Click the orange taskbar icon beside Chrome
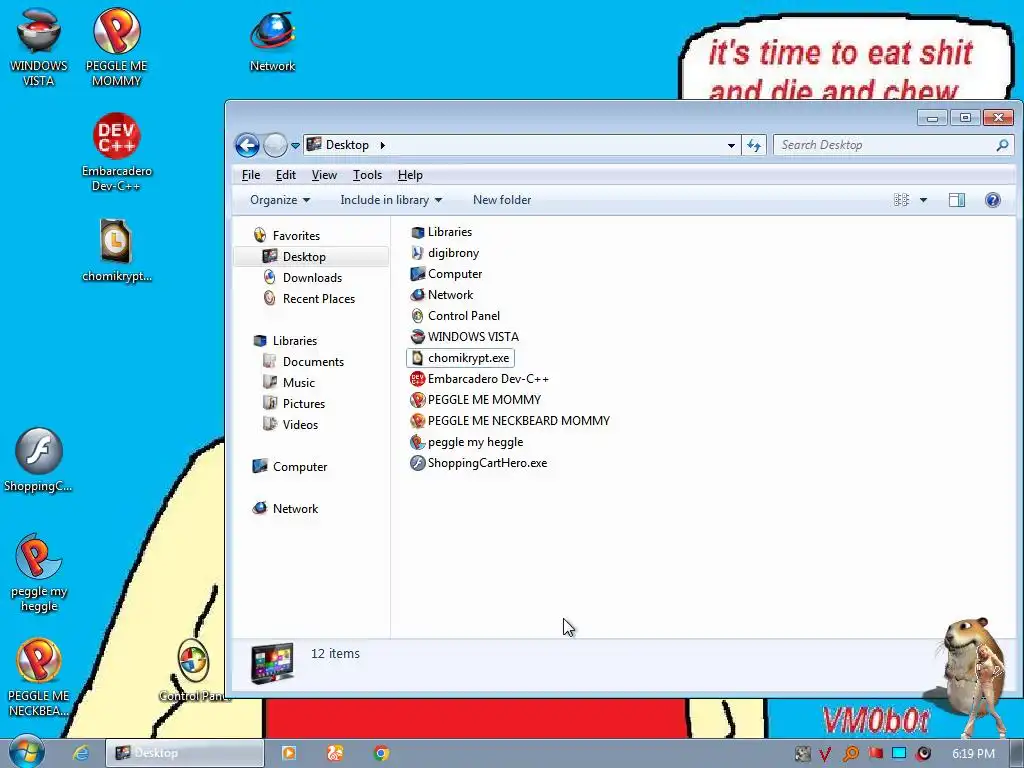The image size is (1024, 768). pos(335,753)
